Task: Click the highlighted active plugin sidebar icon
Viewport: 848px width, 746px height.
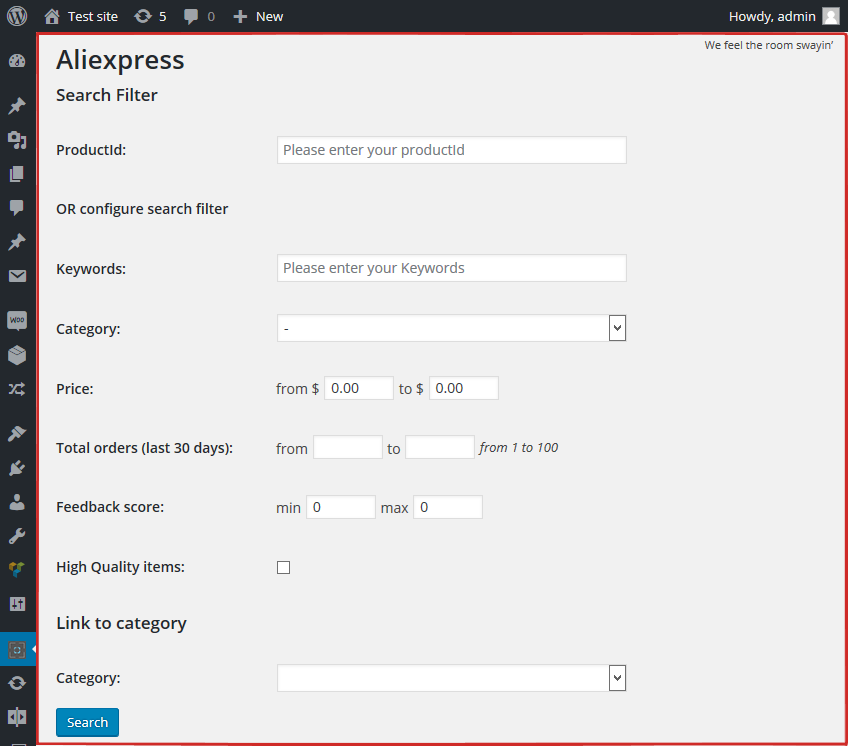Action: [x=17, y=649]
